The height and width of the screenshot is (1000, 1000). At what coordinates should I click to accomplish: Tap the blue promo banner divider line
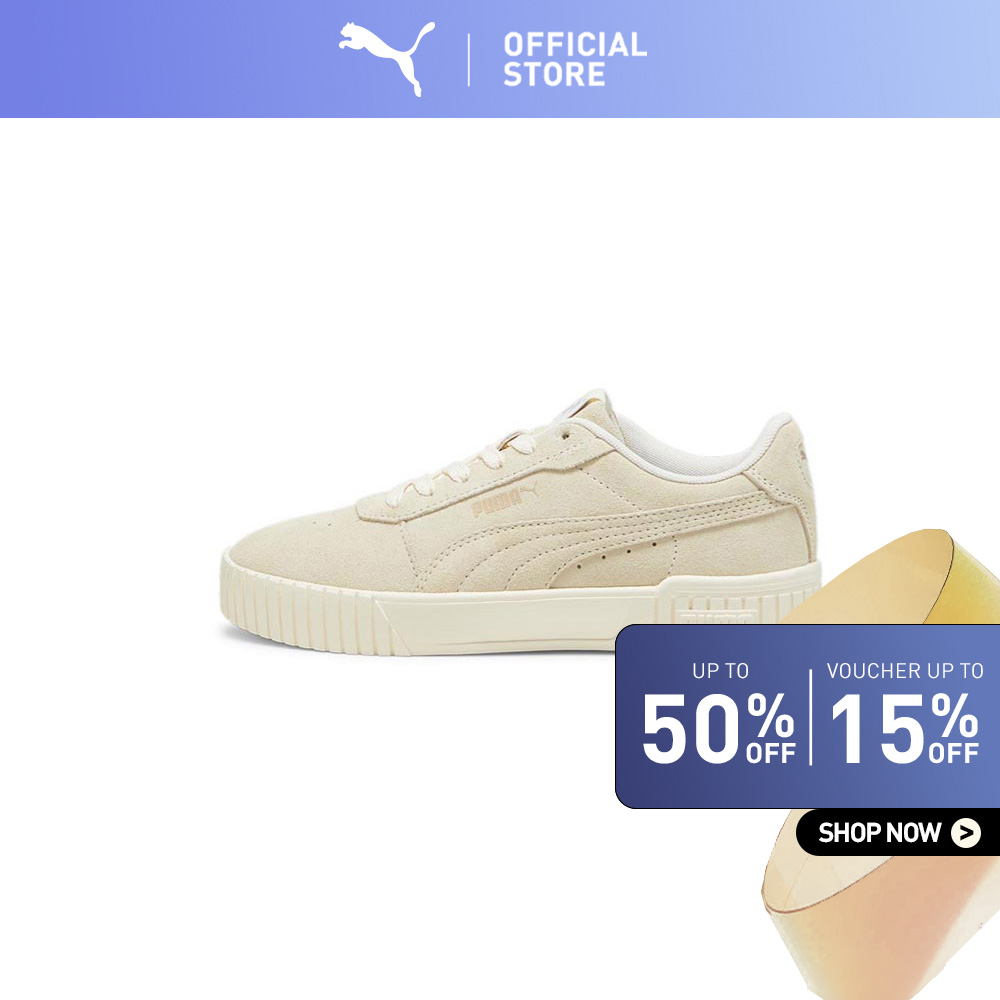tap(811, 717)
